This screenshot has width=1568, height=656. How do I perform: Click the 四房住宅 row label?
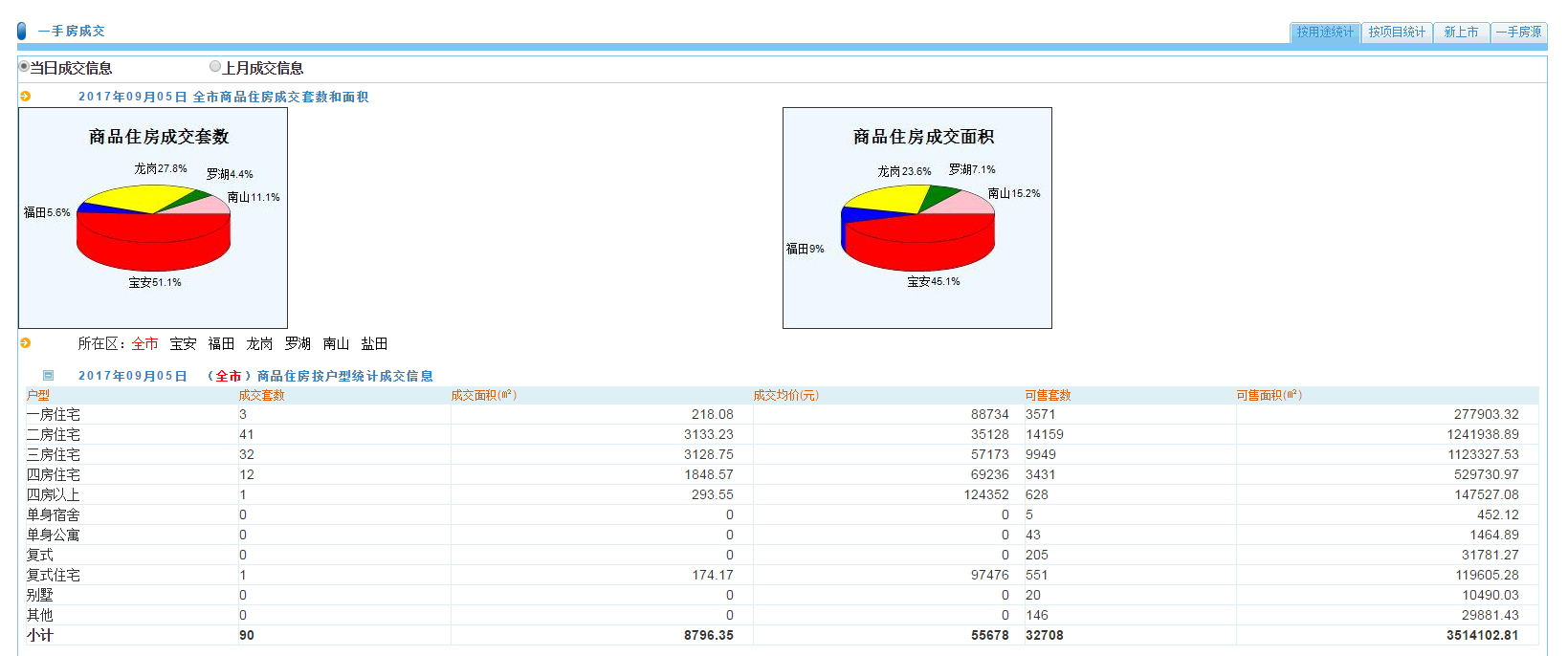pos(54,474)
